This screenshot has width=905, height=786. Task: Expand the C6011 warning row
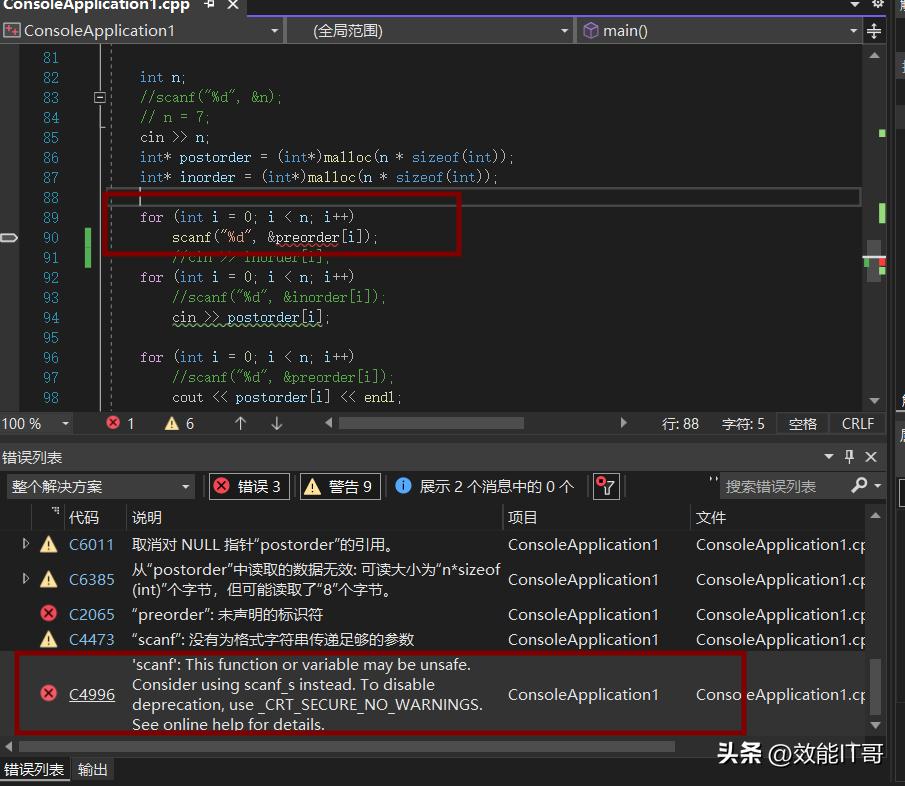pos(25,544)
